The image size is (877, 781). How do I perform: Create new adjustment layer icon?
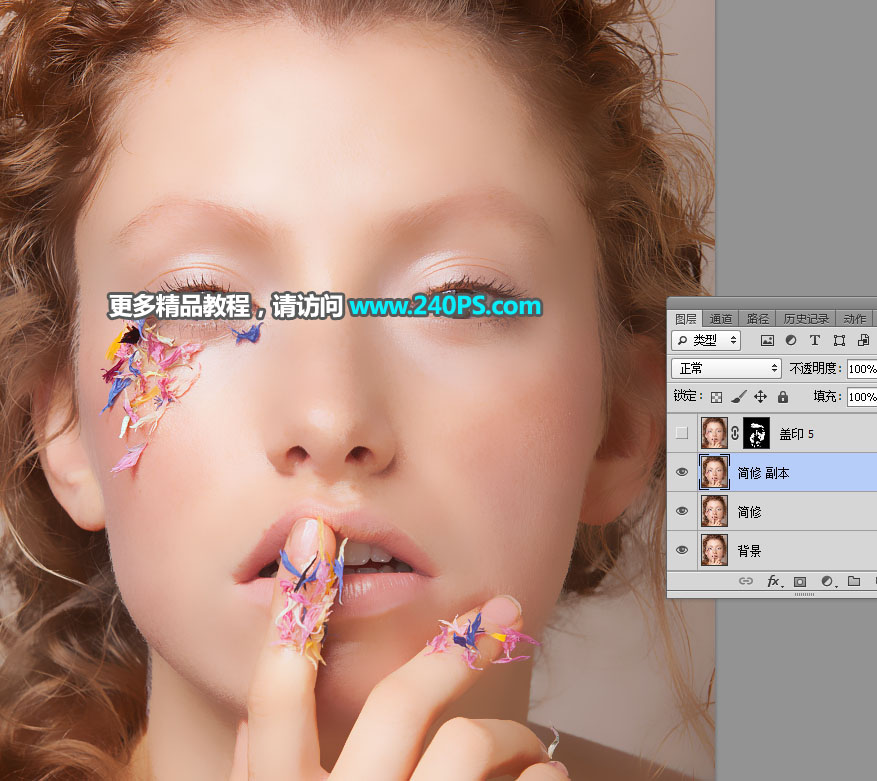click(828, 581)
